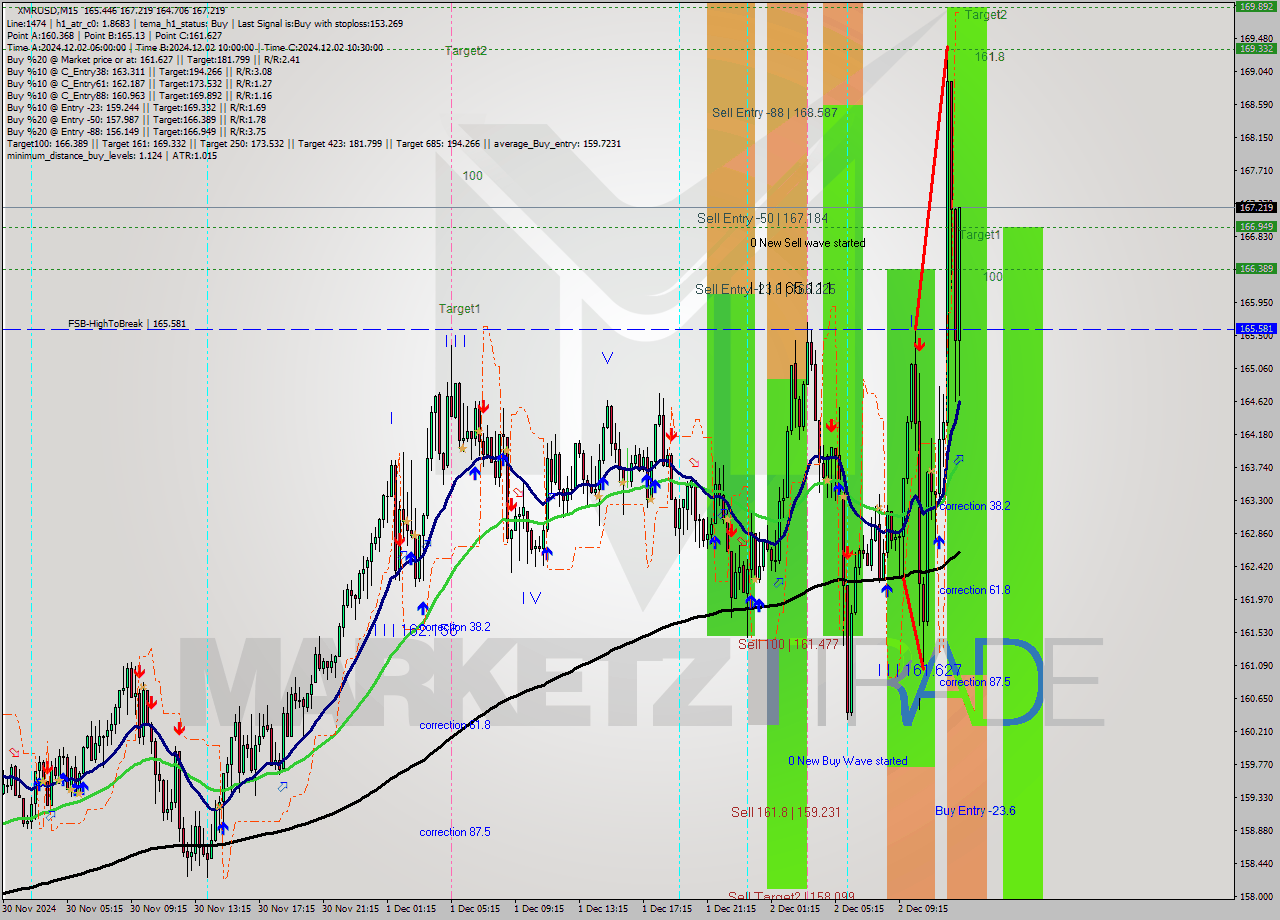The width and height of the screenshot is (1280, 920).
Task: Click the 'Sell 161.8 | 159.231' label
Action: (785, 812)
